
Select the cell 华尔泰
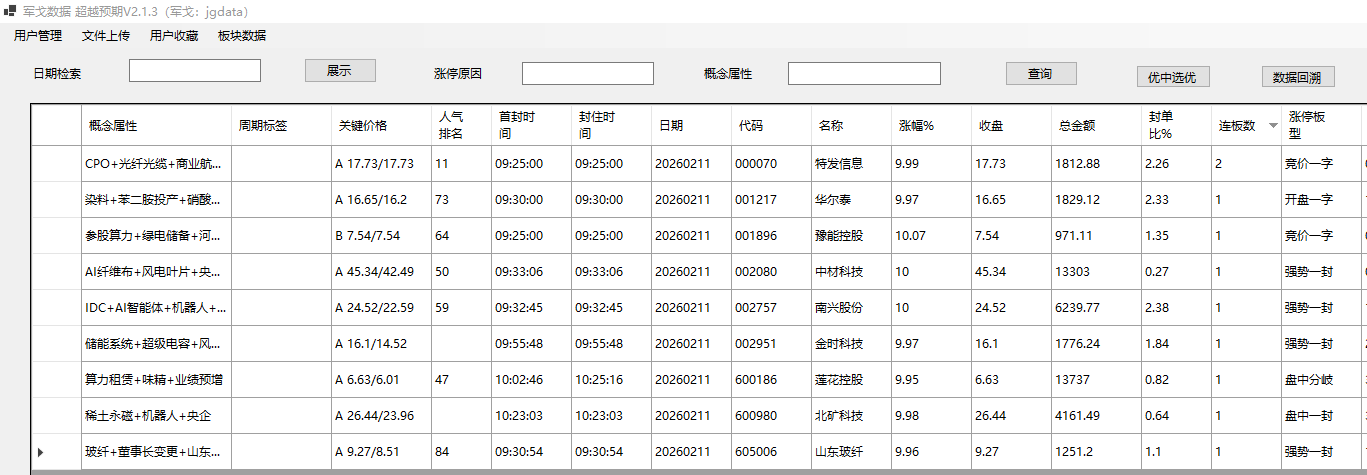pos(851,200)
